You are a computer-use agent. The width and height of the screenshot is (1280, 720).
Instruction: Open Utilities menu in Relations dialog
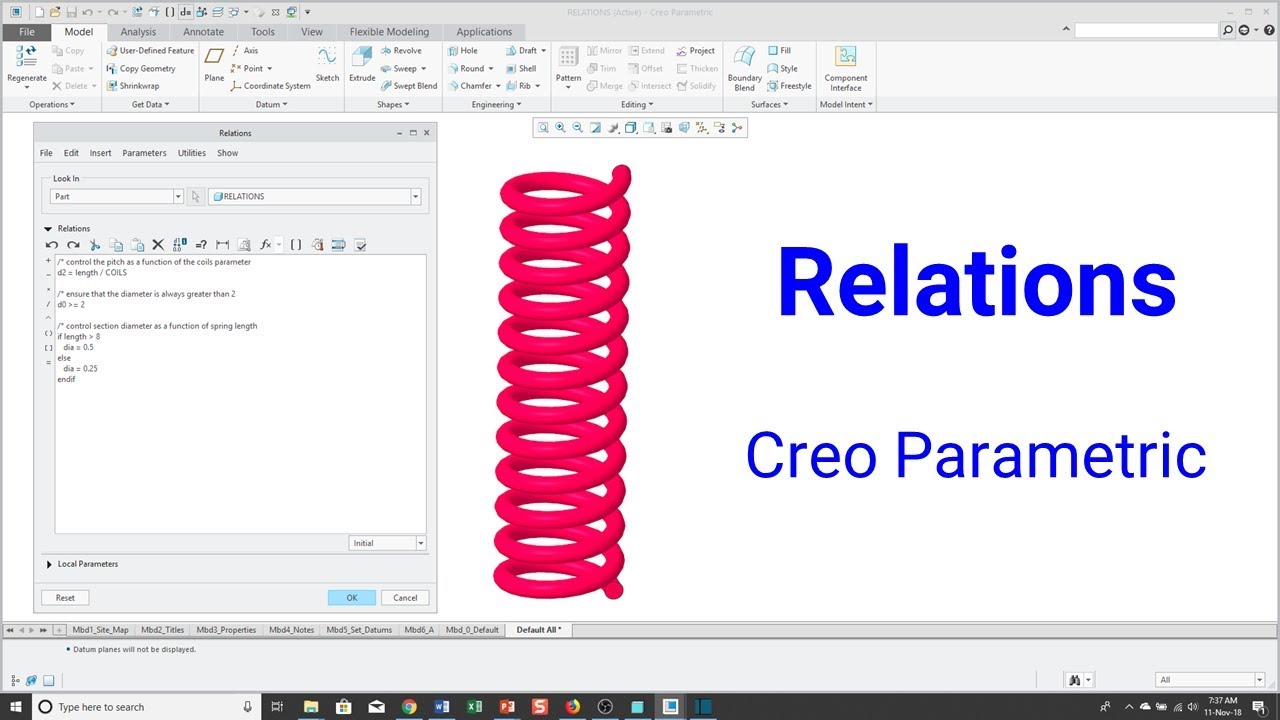192,153
